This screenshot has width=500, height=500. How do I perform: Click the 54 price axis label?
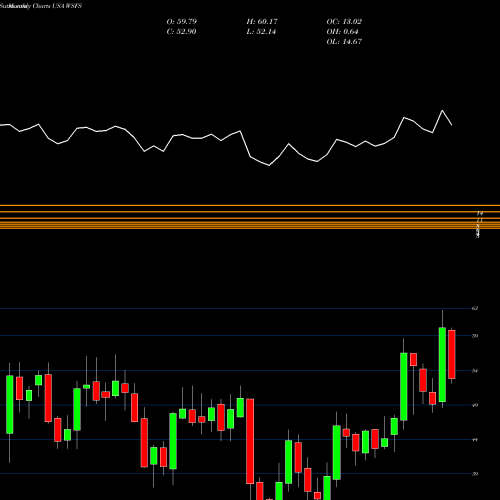[475, 371]
